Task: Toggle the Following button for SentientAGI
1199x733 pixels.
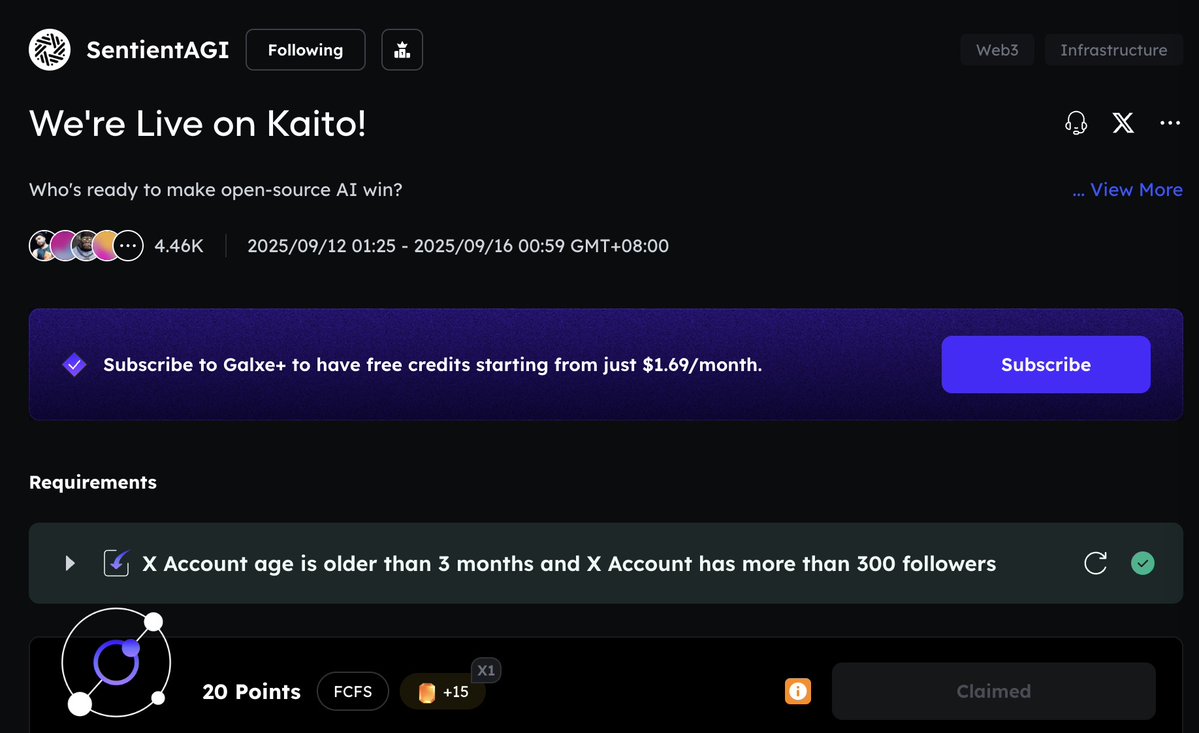Action: coord(305,50)
